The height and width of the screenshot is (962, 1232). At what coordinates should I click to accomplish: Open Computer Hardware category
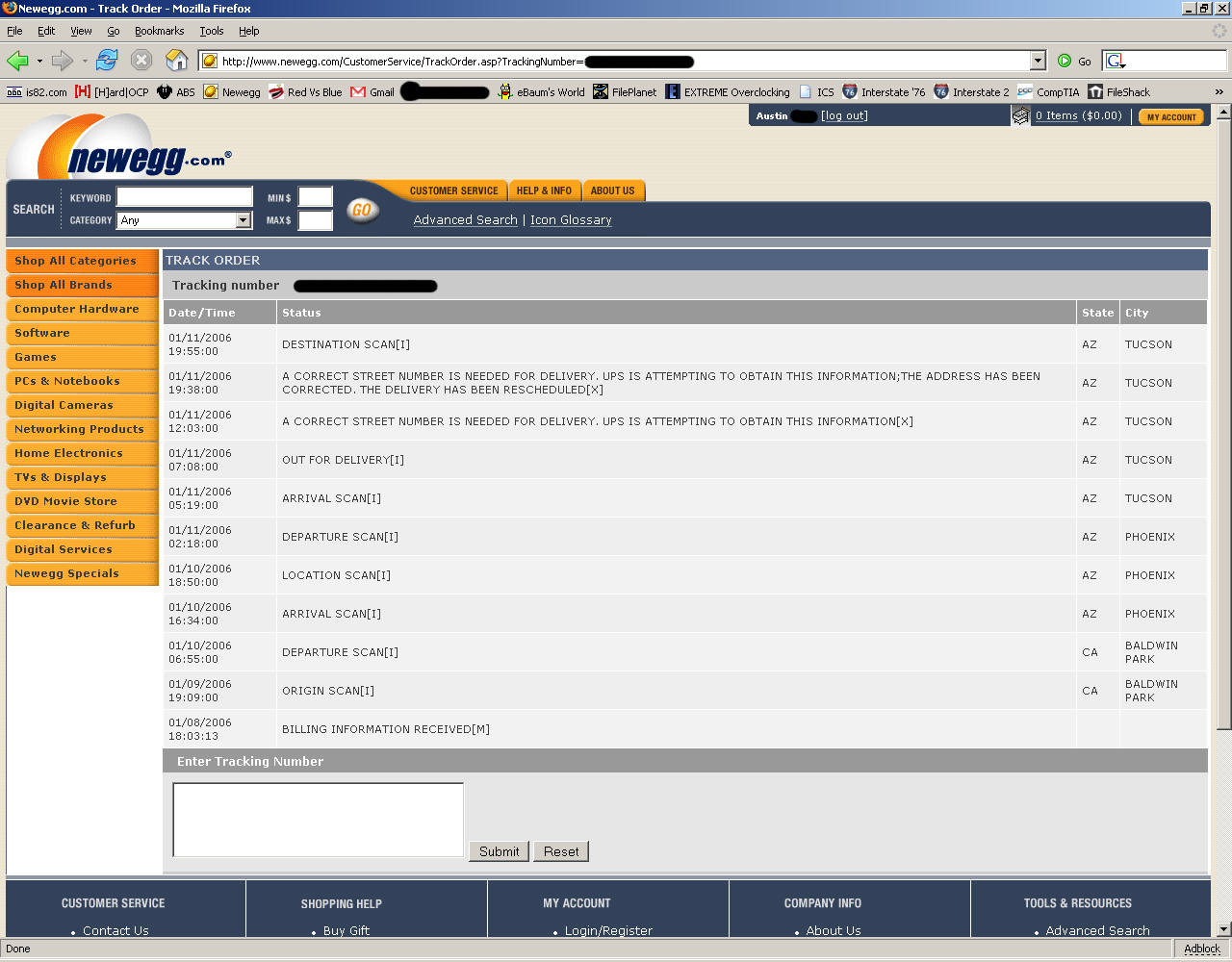(82, 309)
